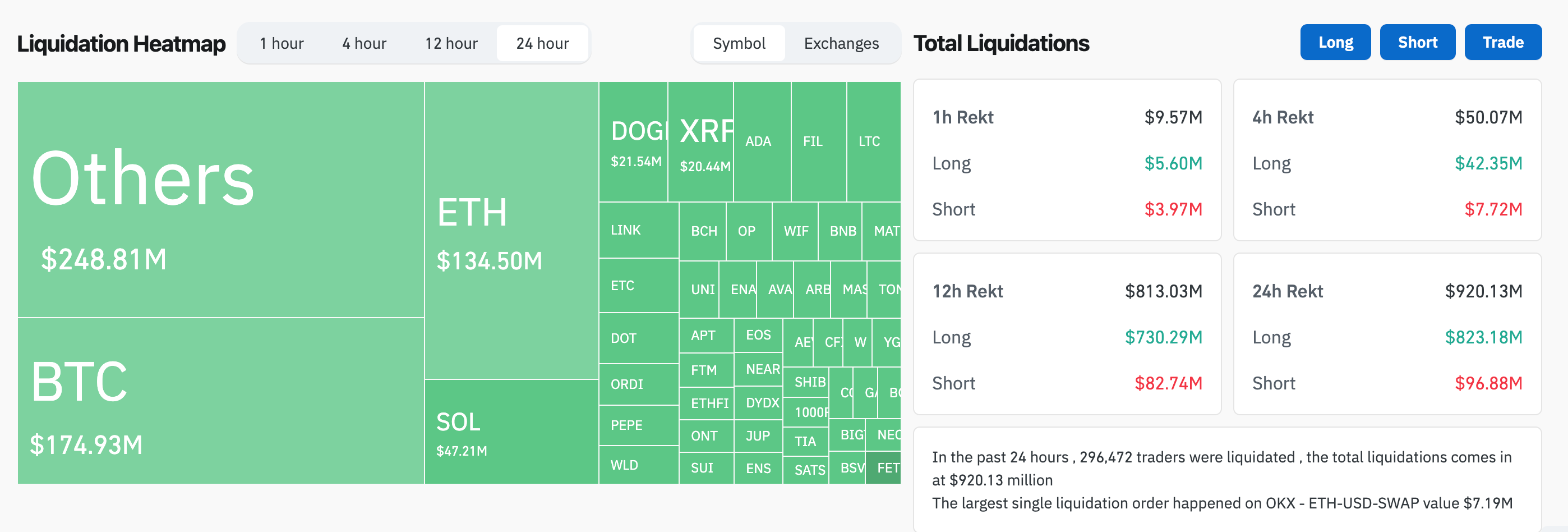Open the BTC heatmap tile
The height and width of the screenshot is (532, 1568).
pos(220,400)
